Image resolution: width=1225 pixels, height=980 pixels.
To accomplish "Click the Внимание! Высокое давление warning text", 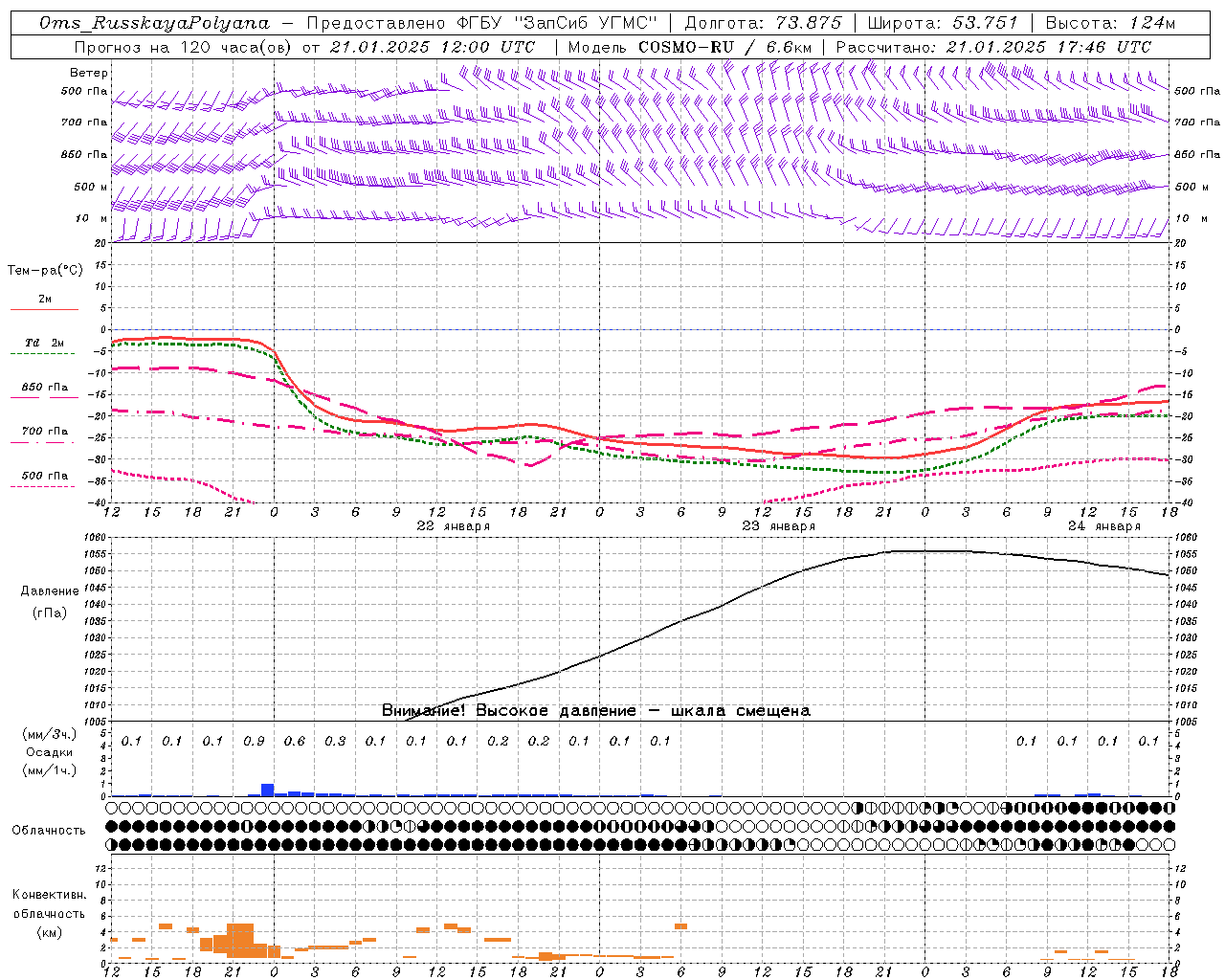I will 596,710.
